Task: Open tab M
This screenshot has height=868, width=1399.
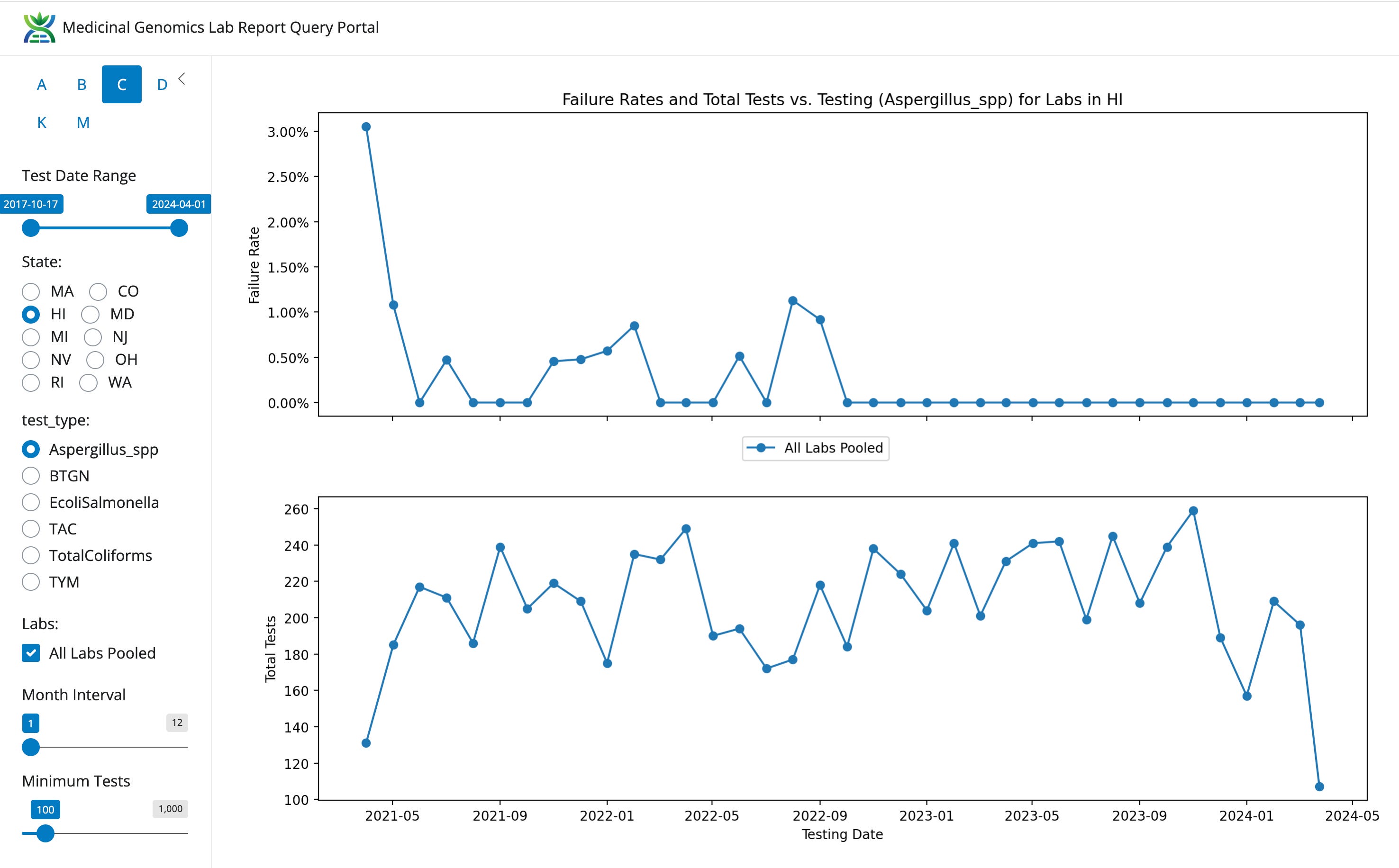Action: point(83,123)
